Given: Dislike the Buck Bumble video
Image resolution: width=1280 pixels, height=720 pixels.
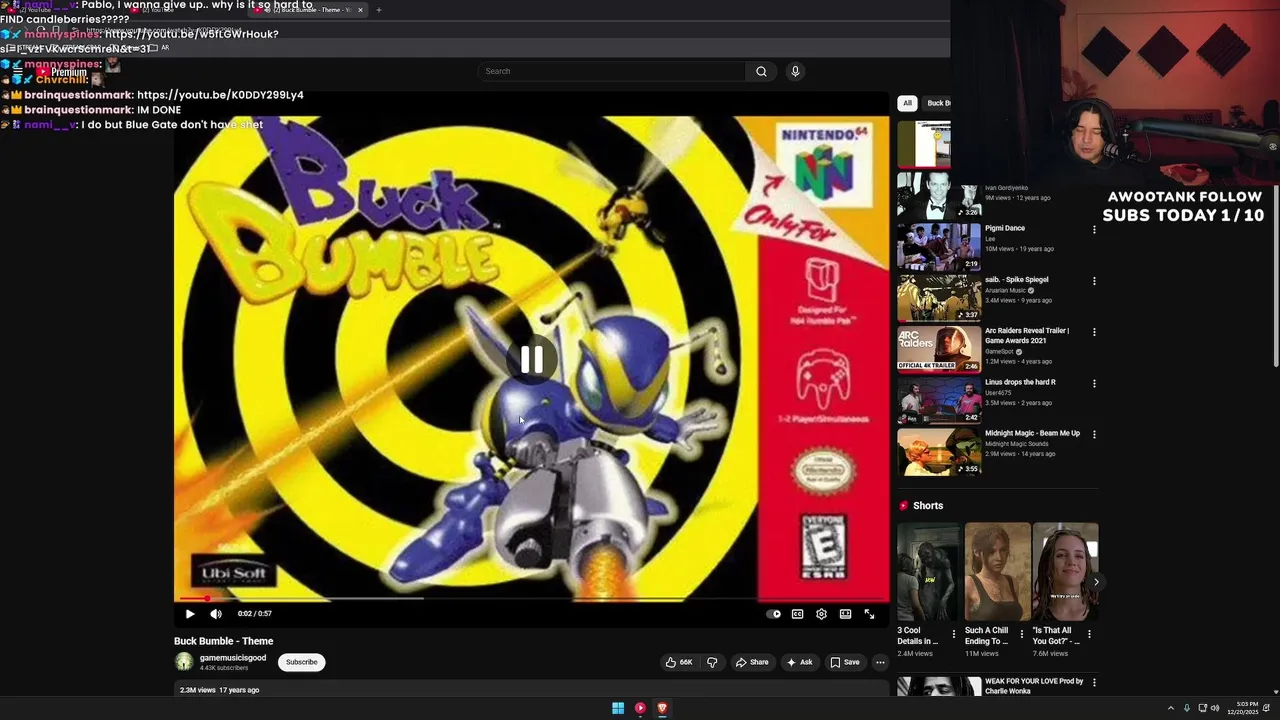Looking at the screenshot, I should point(712,662).
